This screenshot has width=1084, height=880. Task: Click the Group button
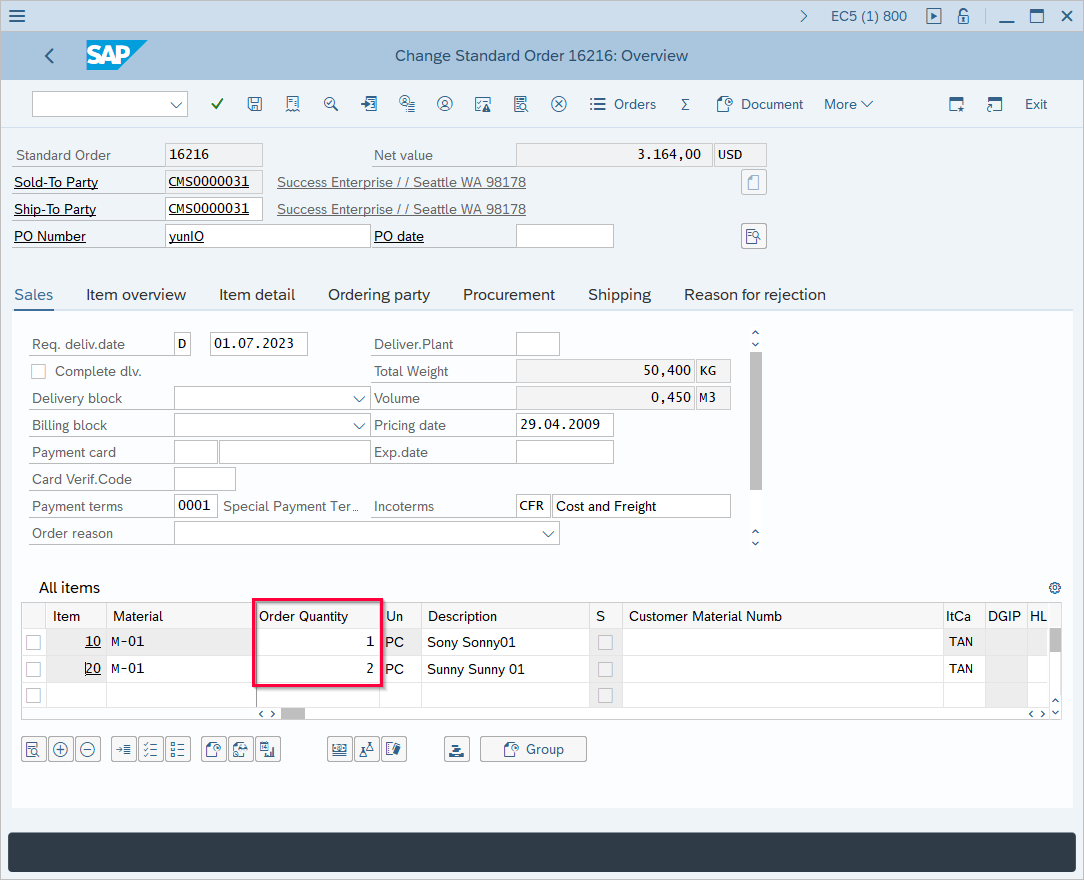pos(533,749)
